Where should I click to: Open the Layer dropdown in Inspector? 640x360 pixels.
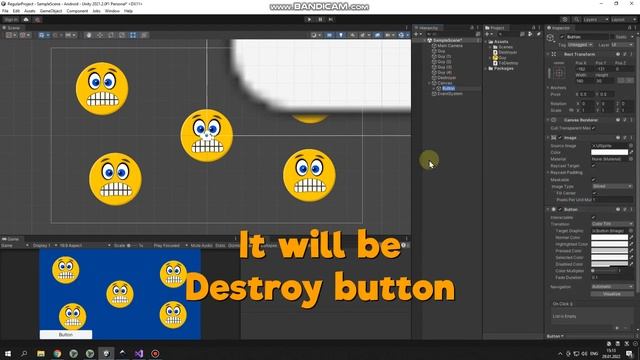point(622,44)
